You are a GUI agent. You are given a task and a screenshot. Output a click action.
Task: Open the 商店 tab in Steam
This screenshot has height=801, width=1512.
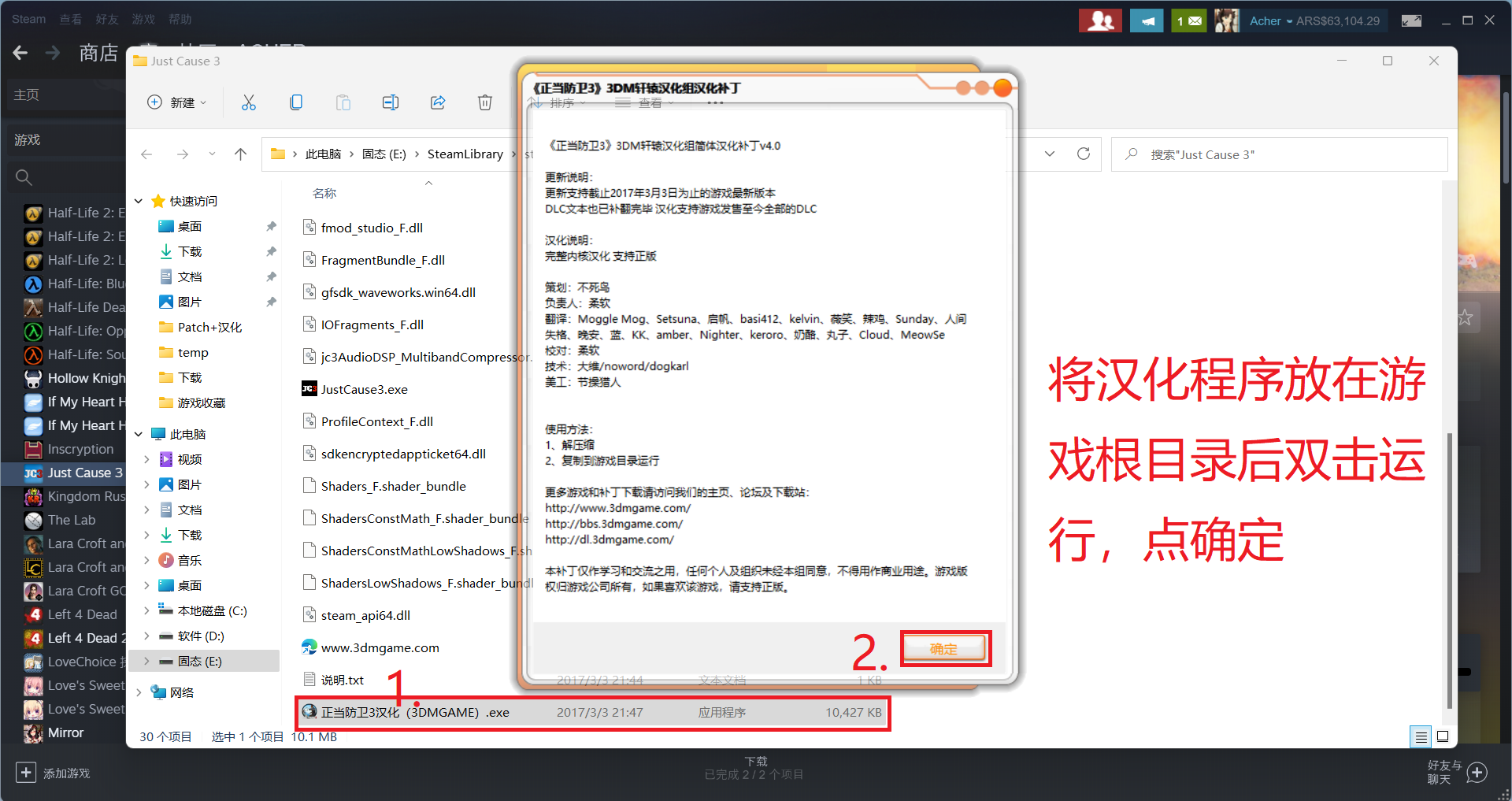[98, 53]
